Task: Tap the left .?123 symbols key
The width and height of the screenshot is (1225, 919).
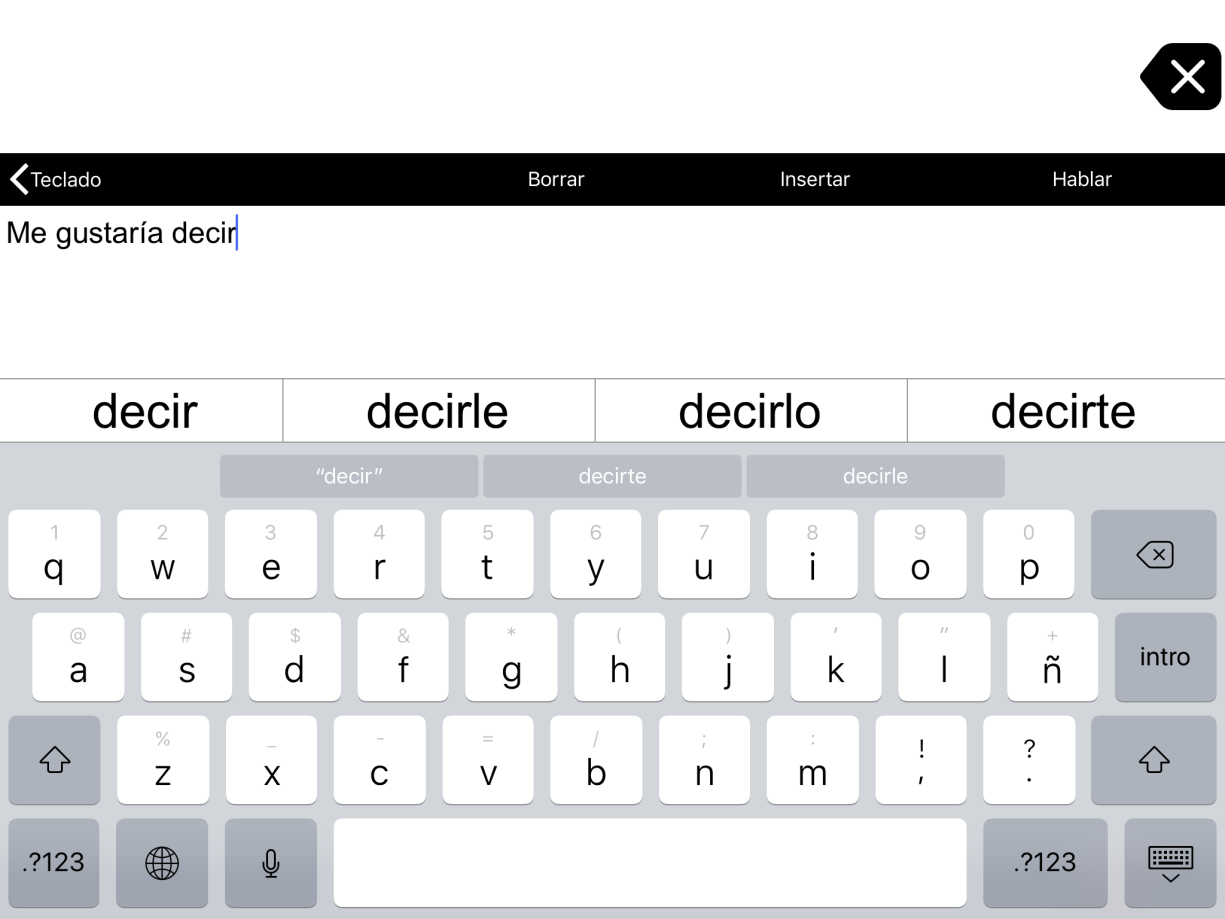Action: pos(54,863)
